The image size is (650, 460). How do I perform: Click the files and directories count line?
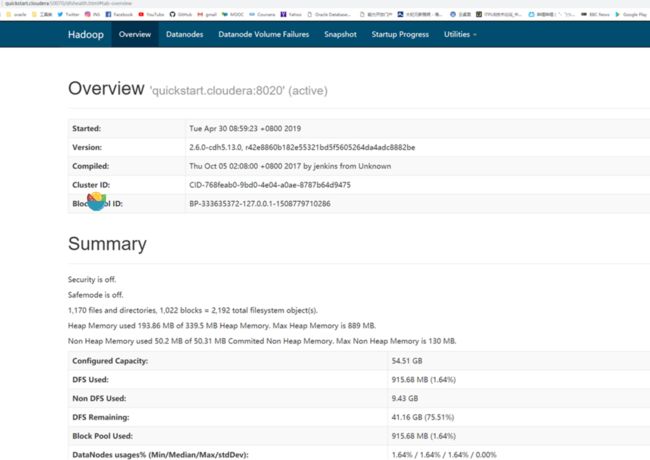point(193,310)
